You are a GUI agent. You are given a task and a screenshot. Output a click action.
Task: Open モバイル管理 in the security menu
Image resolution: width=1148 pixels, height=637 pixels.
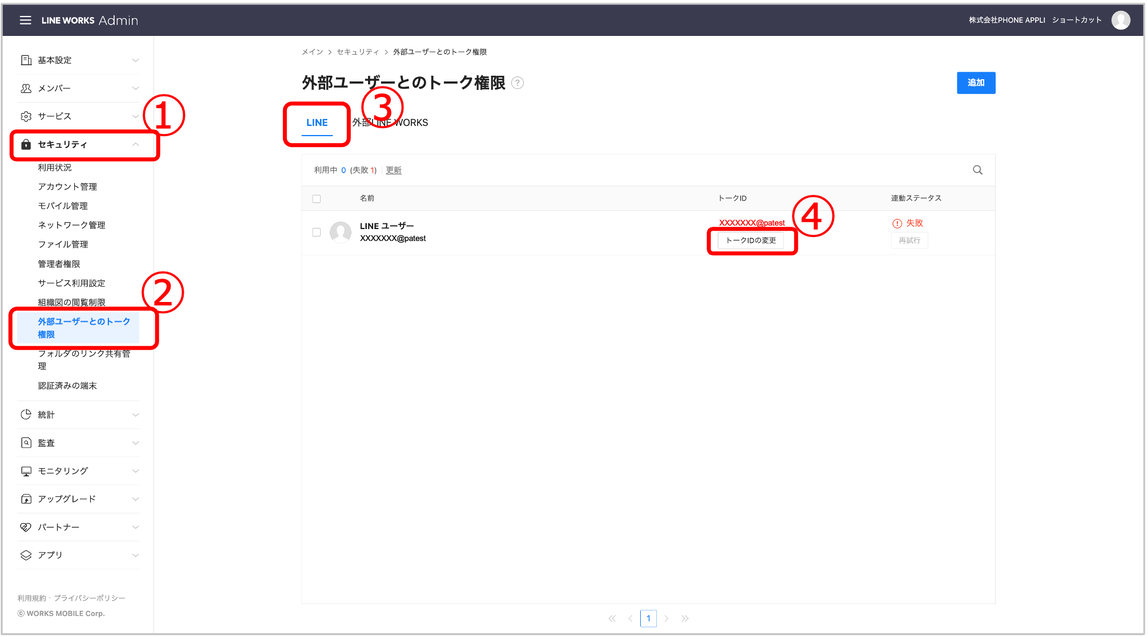click(63, 206)
